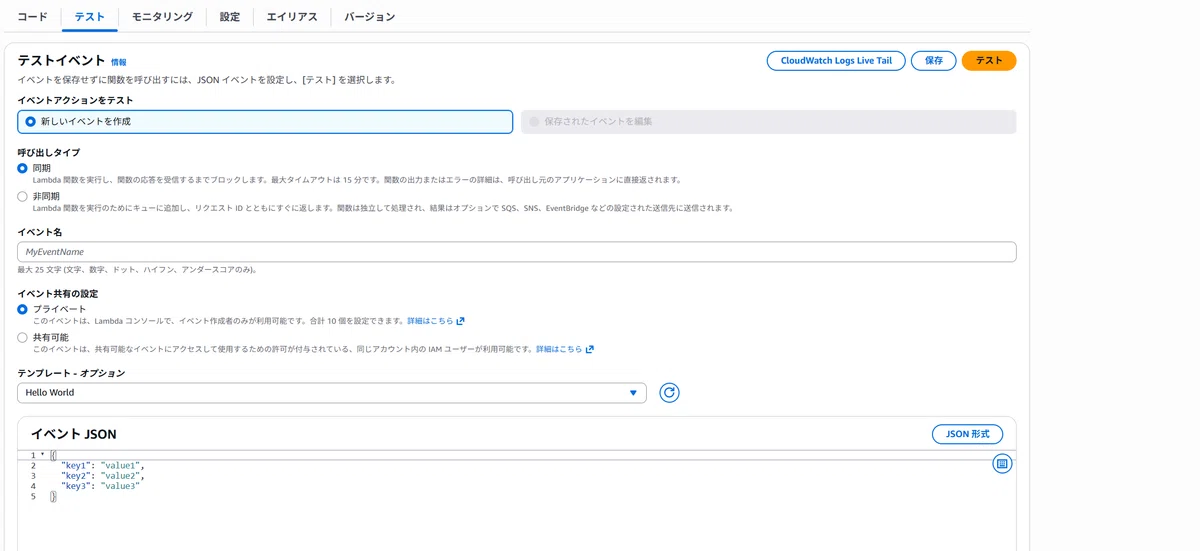1200x551 pixels.
Task: Select 新しいイベントを作成 radio option
Action: pyautogui.click(x=265, y=121)
